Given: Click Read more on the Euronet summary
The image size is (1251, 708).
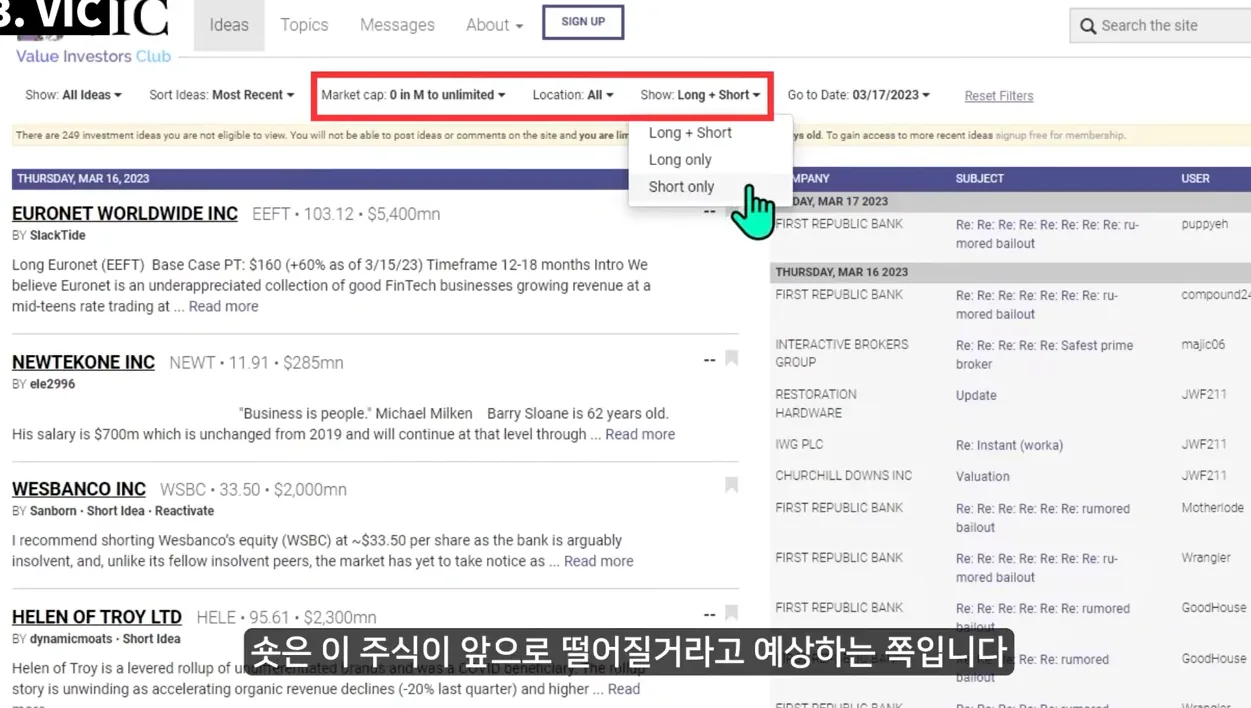Looking at the screenshot, I should click(223, 306).
